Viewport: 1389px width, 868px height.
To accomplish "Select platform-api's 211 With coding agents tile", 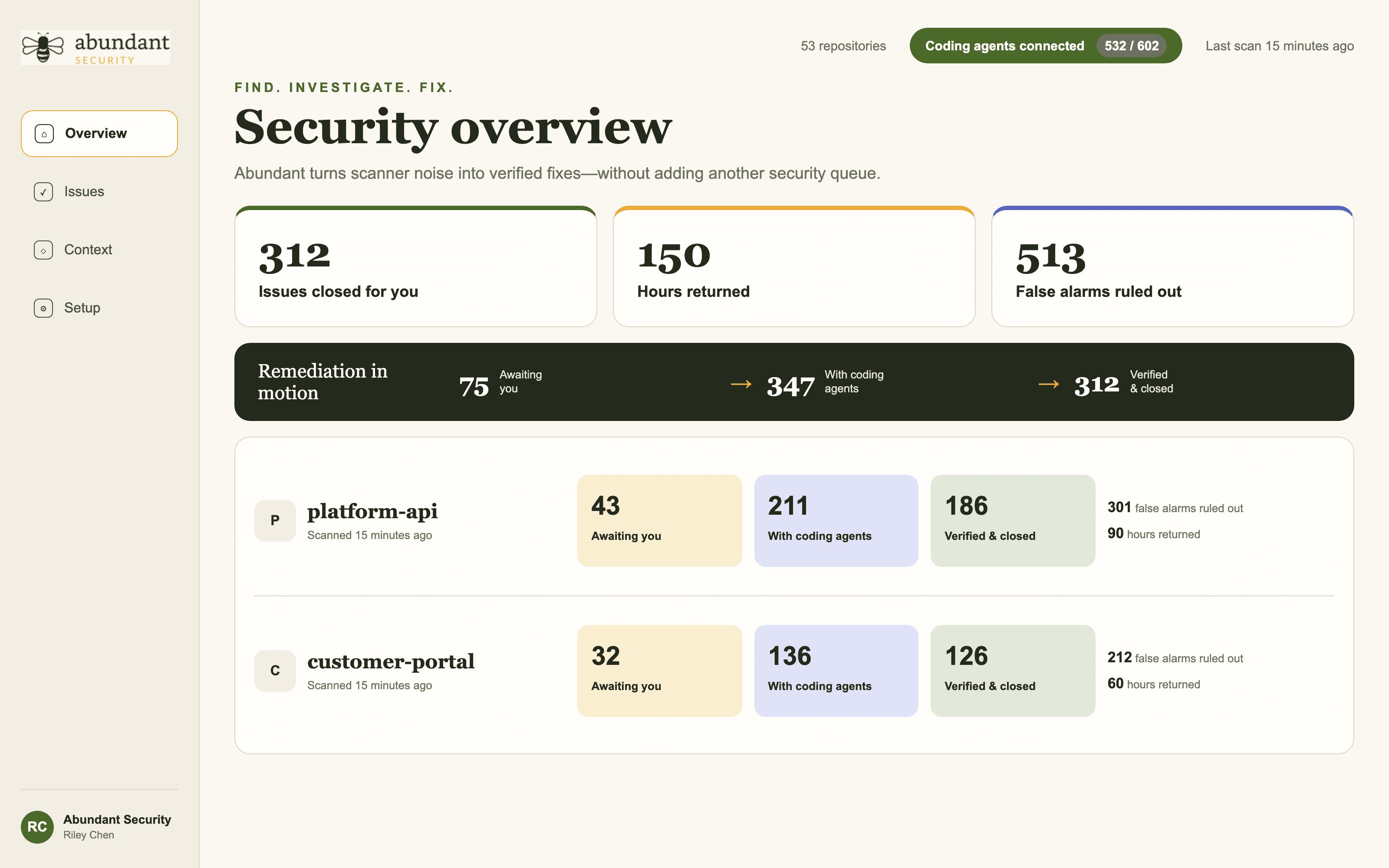I will [836, 520].
